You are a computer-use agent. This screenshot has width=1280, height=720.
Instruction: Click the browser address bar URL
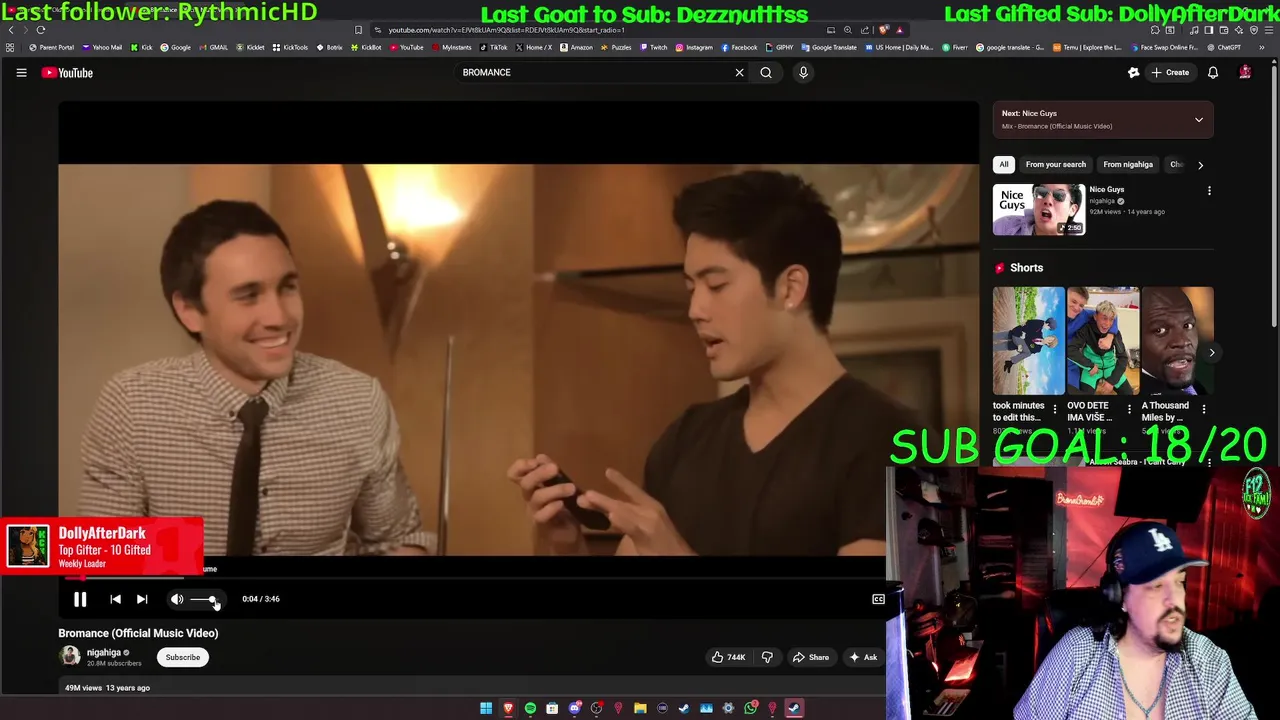(x=506, y=30)
